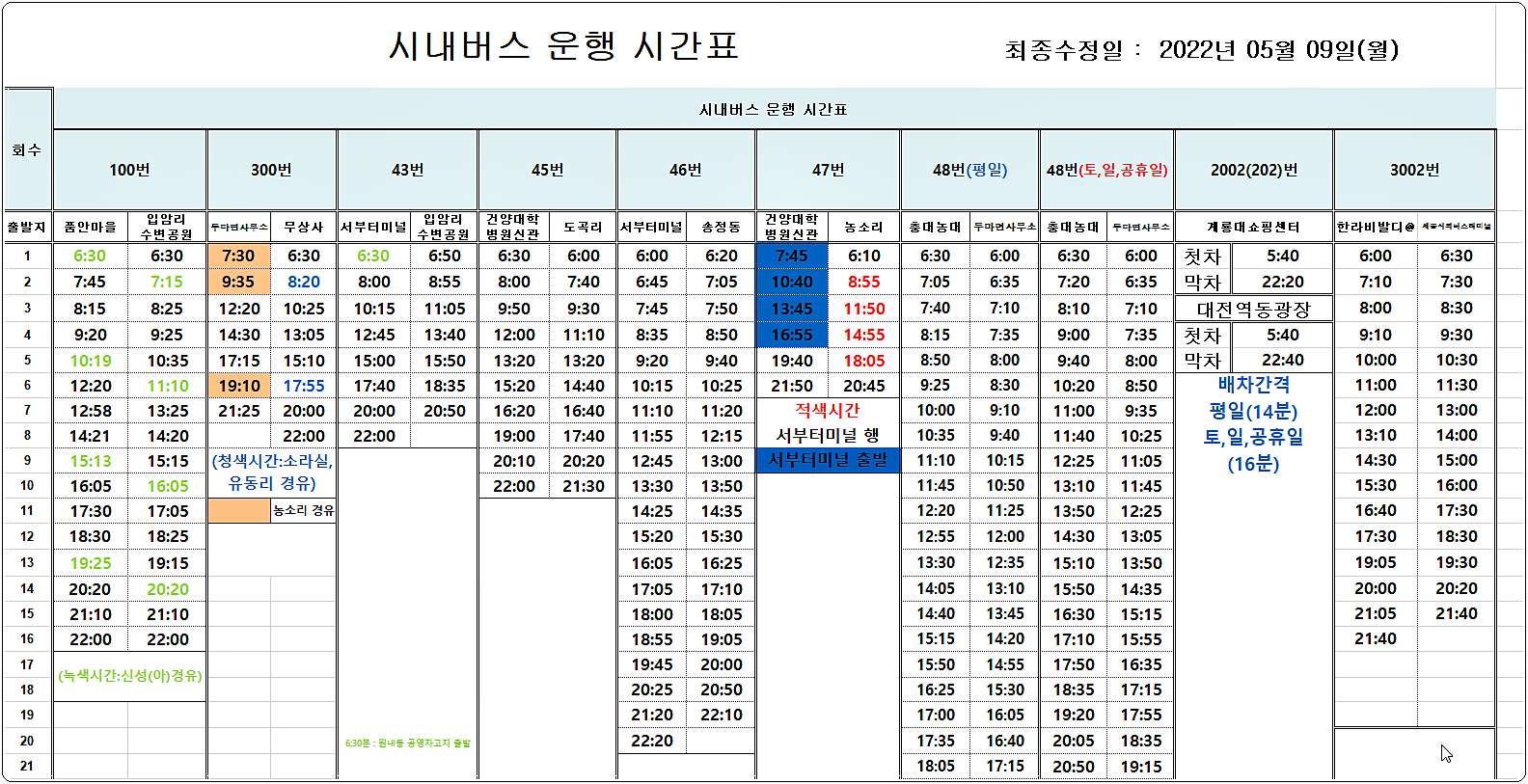Click the red 적색시간 legend

828,410
